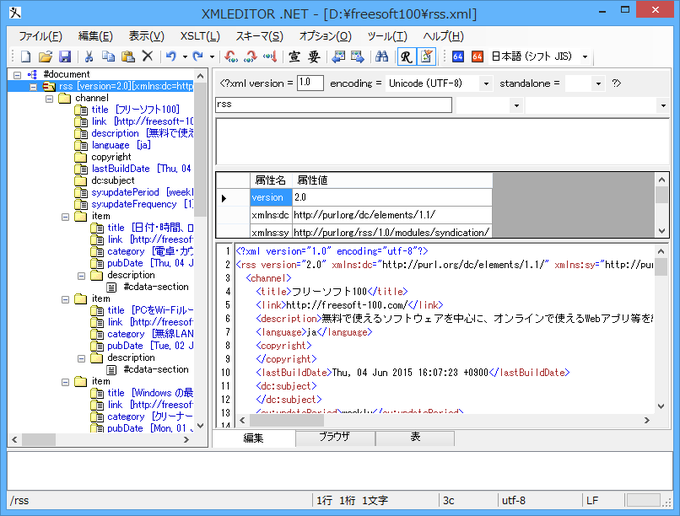Click the 属性値 column header
Viewport: 680px width, 516px height.
tap(392, 180)
